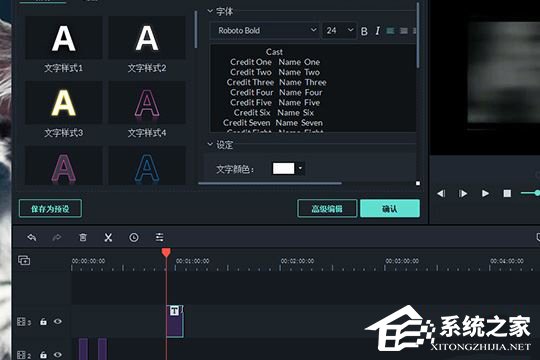Toggle lock on track 3
The height and width of the screenshot is (360, 540).
(x=43, y=322)
